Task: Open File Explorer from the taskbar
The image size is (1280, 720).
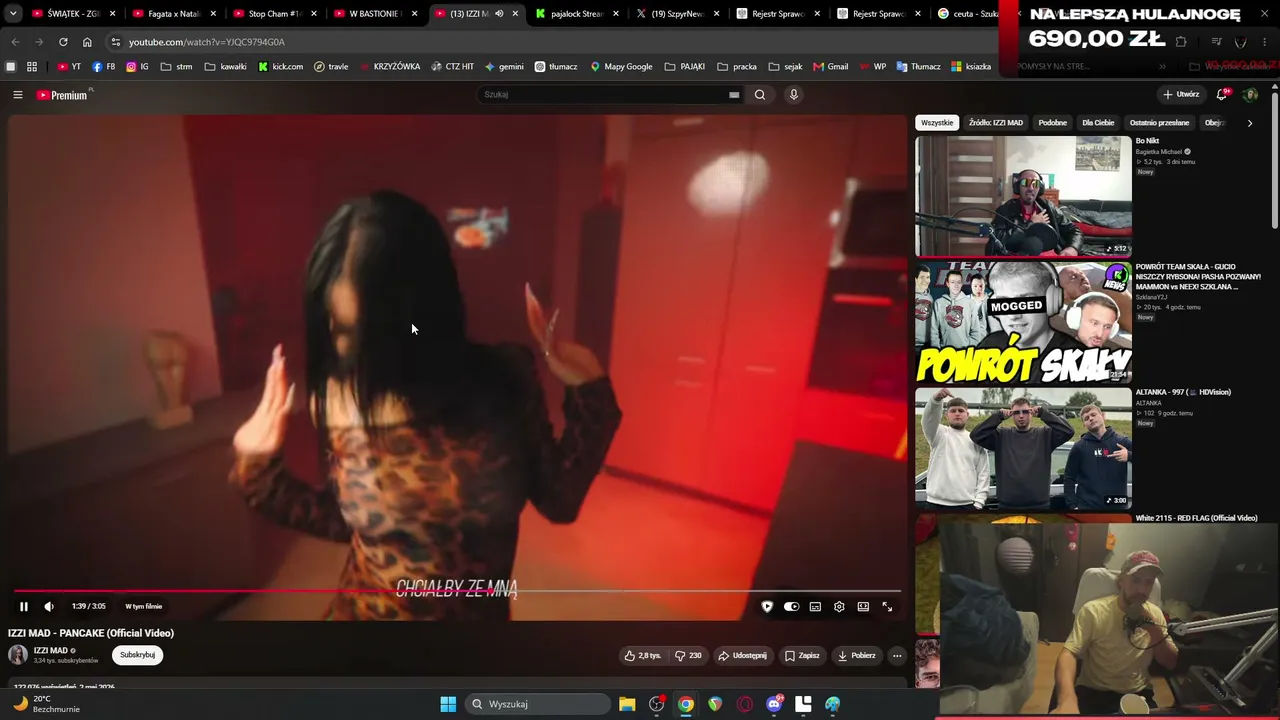Action: click(627, 704)
